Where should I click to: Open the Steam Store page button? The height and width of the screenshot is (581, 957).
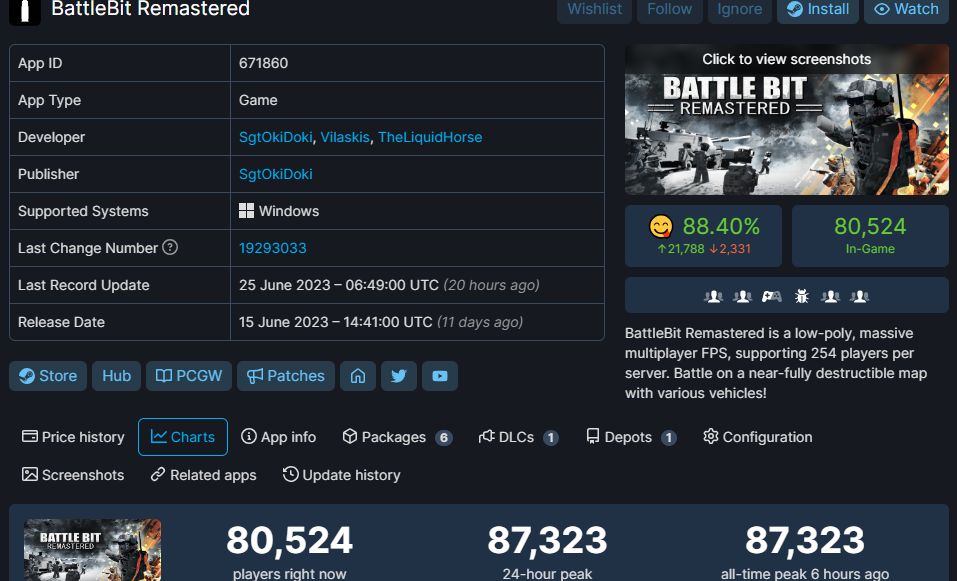coord(48,376)
